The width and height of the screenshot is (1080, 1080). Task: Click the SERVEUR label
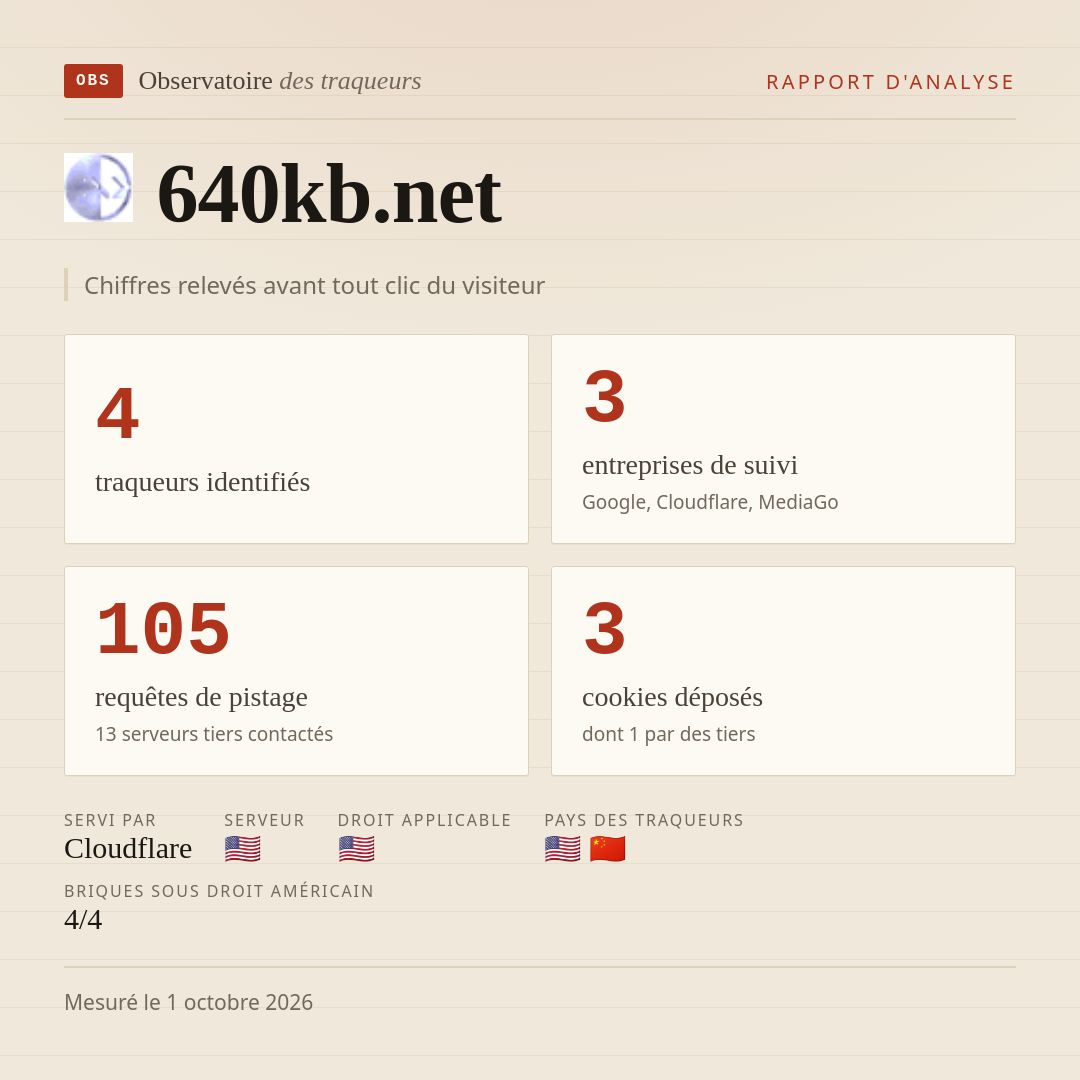(x=264, y=820)
